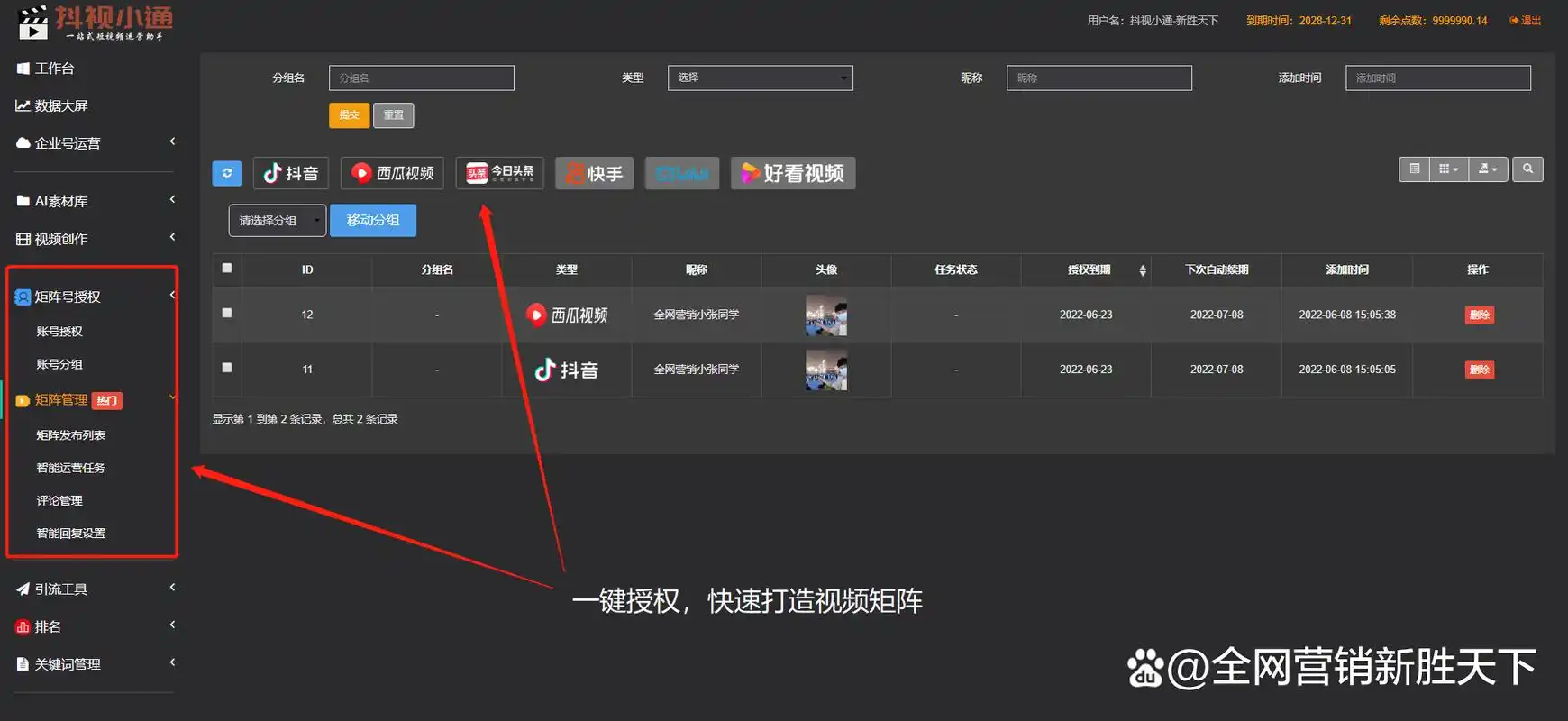Click the 2022-06-08 15:05:38 timestamp

click(x=1347, y=315)
